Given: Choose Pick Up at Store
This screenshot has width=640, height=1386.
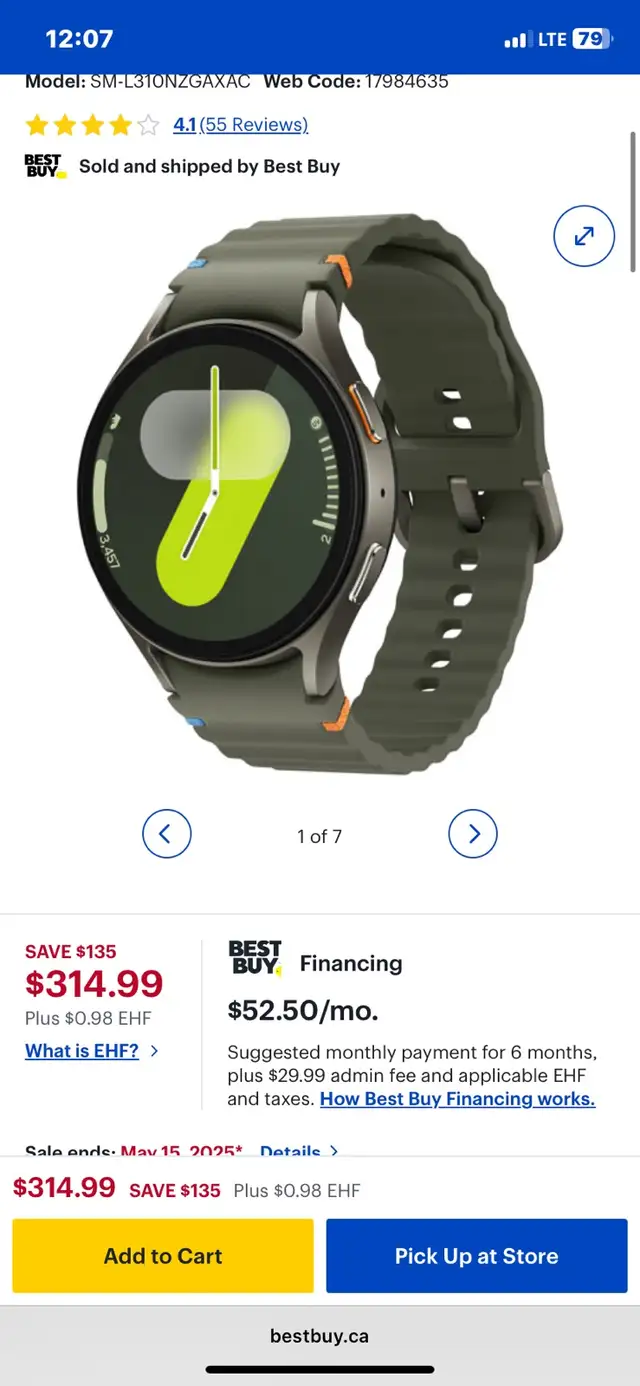Looking at the screenshot, I should click(477, 1256).
